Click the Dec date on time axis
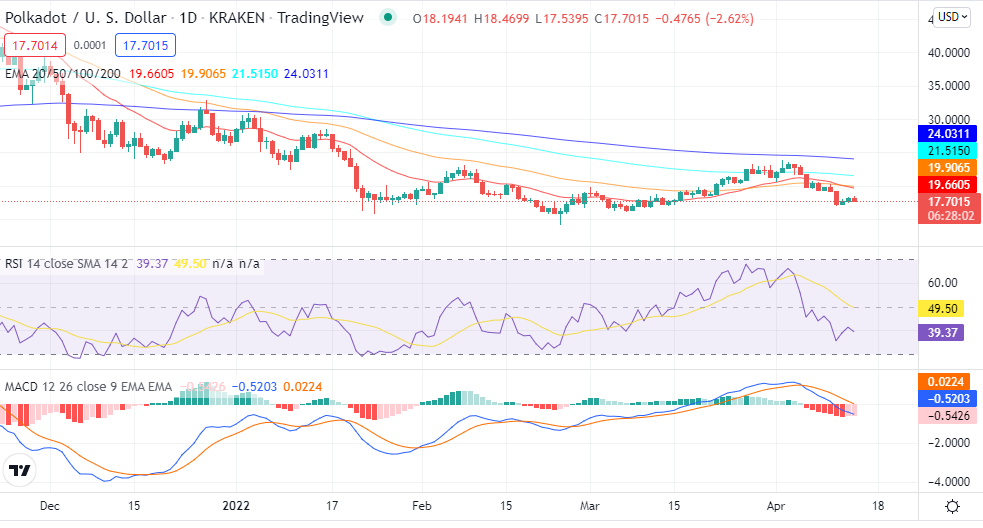Image resolution: width=983 pixels, height=528 pixels. coord(50,505)
